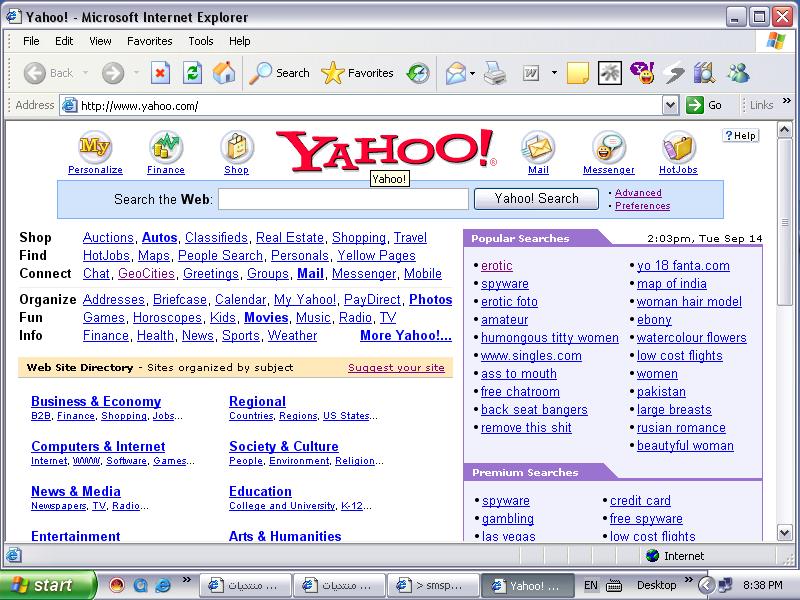Image resolution: width=800 pixels, height=600 pixels.
Task: Open the Back button history dropdown
Action: tap(85, 73)
